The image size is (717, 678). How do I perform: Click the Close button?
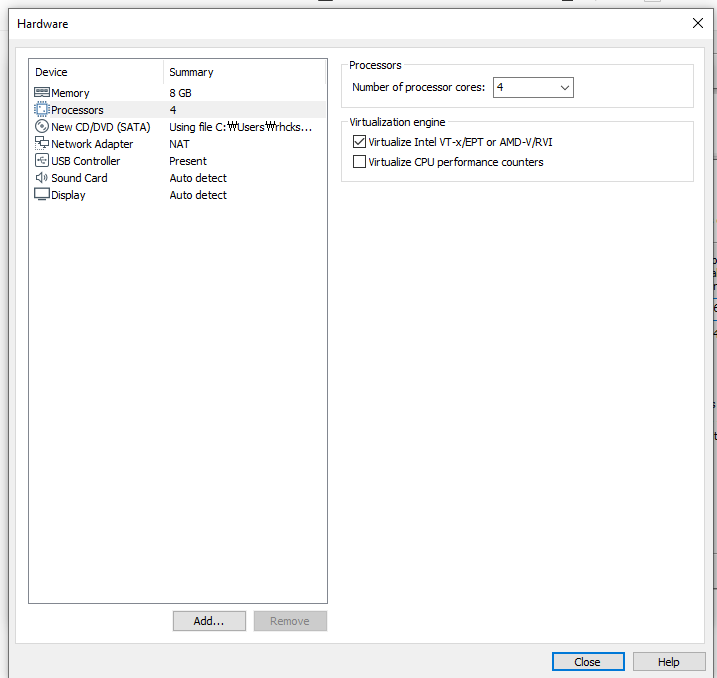point(588,662)
